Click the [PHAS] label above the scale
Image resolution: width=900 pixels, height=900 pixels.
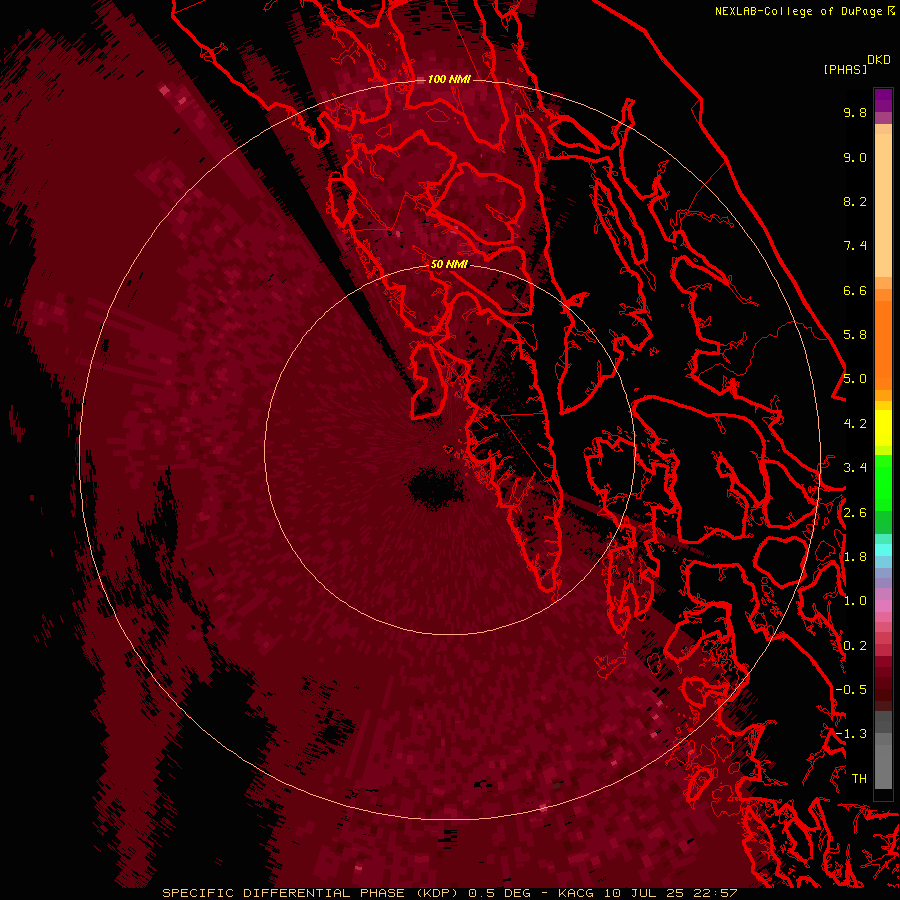point(845,69)
